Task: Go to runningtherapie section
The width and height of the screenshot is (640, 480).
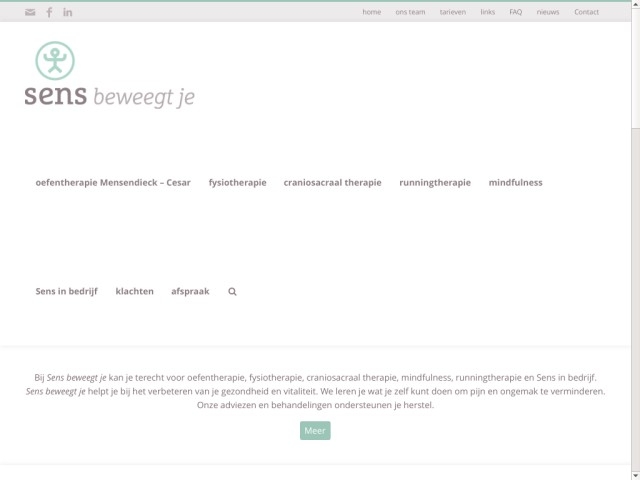Action: (434, 183)
